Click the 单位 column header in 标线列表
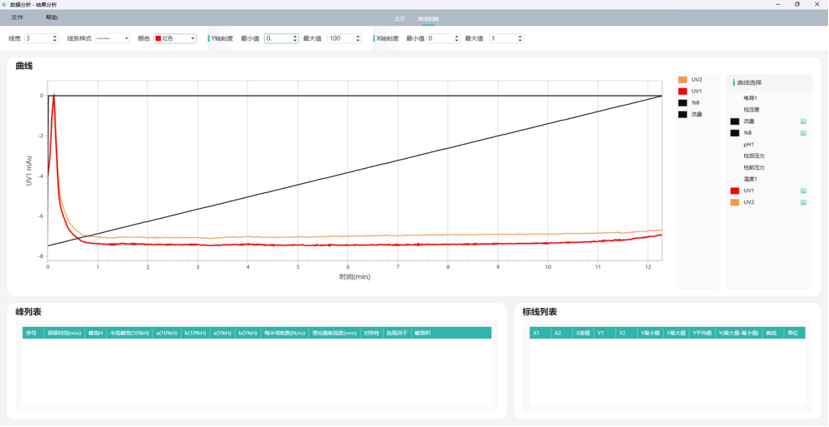829x427 pixels. pyautogui.click(x=795, y=333)
